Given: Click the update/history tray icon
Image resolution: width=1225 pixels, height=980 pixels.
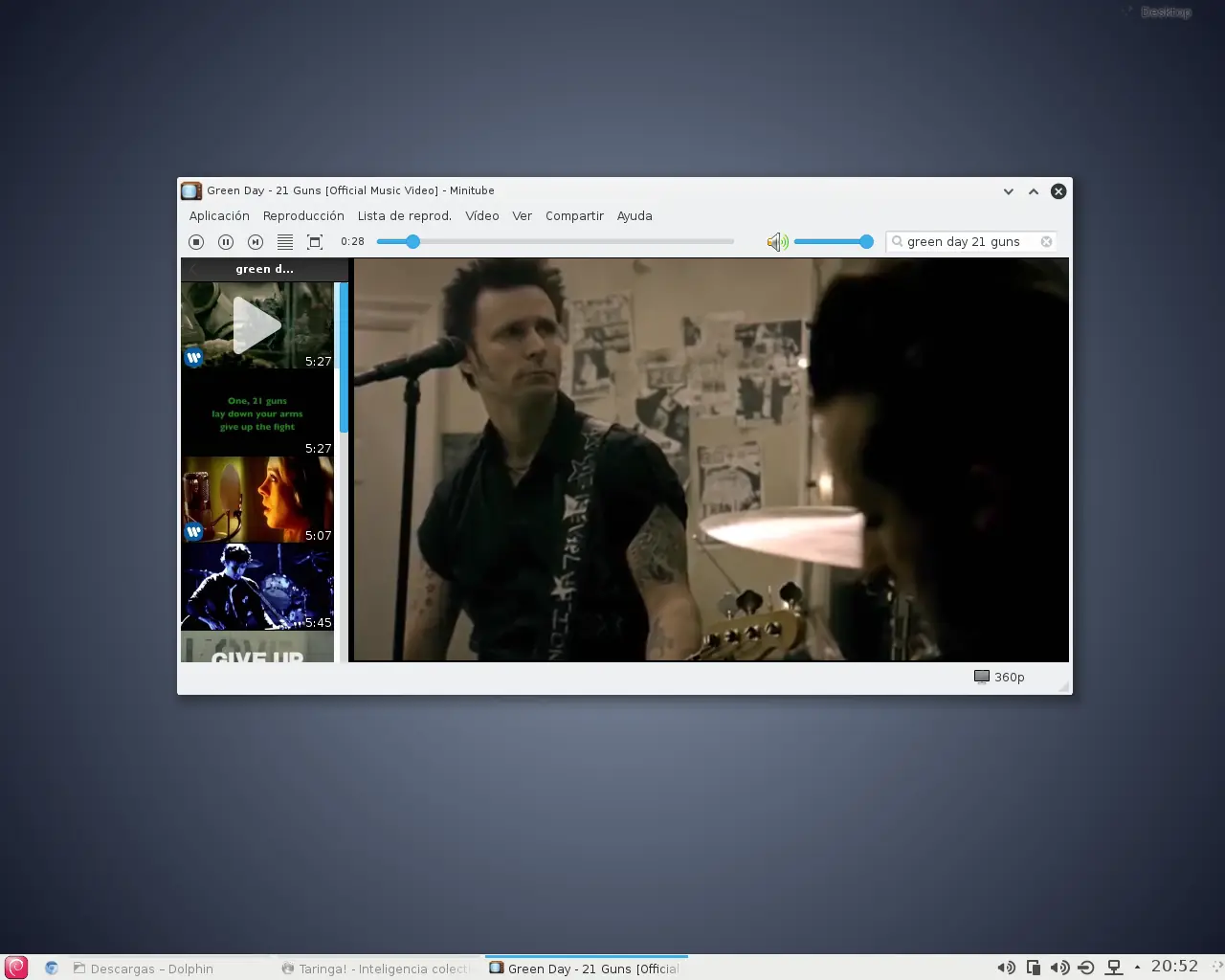Looking at the screenshot, I should coord(1086,968).
